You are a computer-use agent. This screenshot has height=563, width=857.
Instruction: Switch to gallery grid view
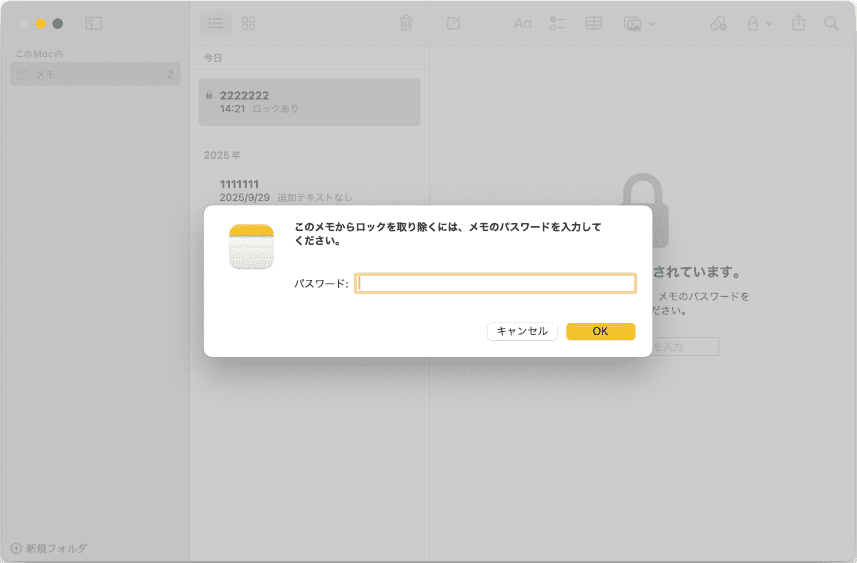coord(249,23)
